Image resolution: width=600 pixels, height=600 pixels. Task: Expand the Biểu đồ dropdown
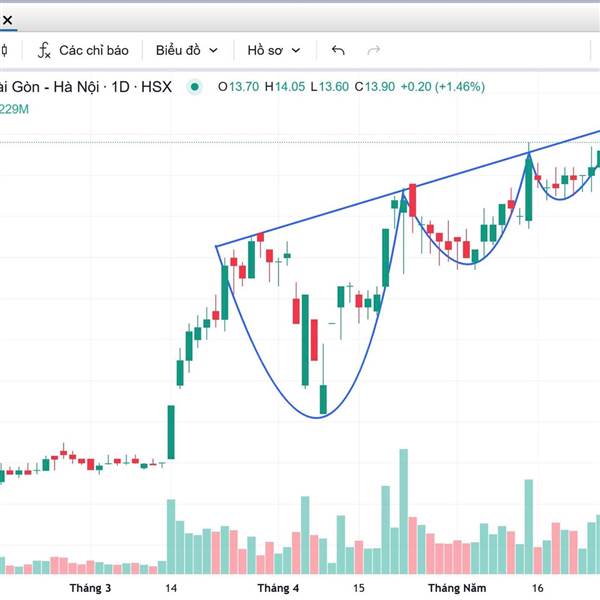(187, 51)
